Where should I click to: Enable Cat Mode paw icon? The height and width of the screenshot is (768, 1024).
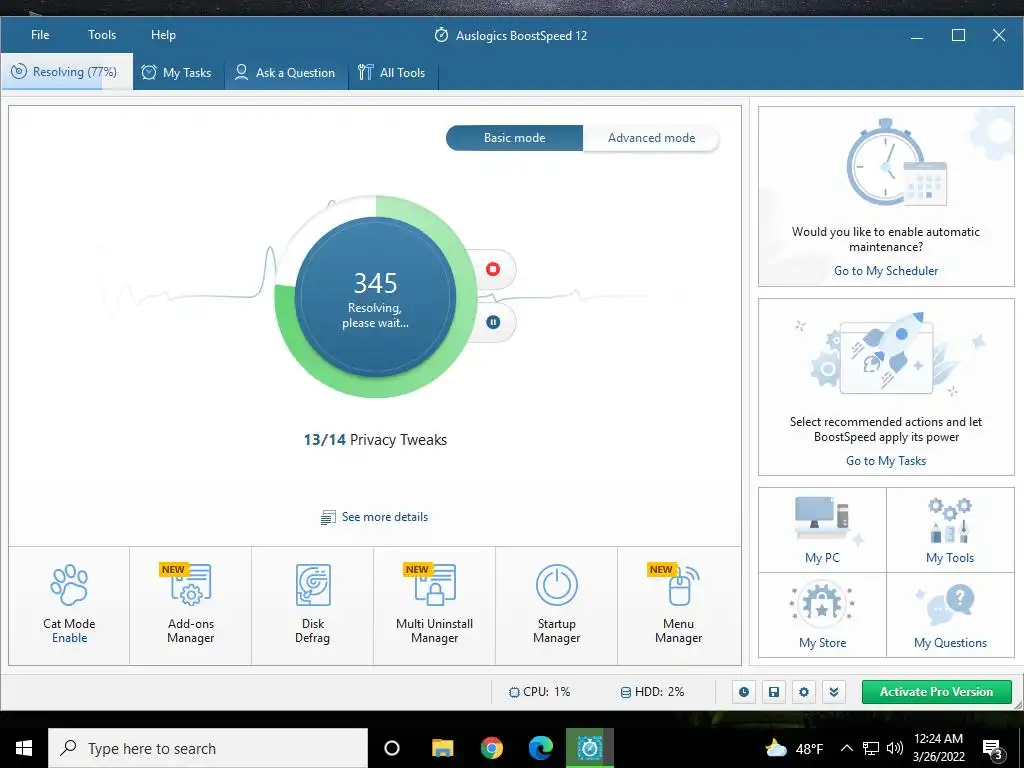point(69,585)
